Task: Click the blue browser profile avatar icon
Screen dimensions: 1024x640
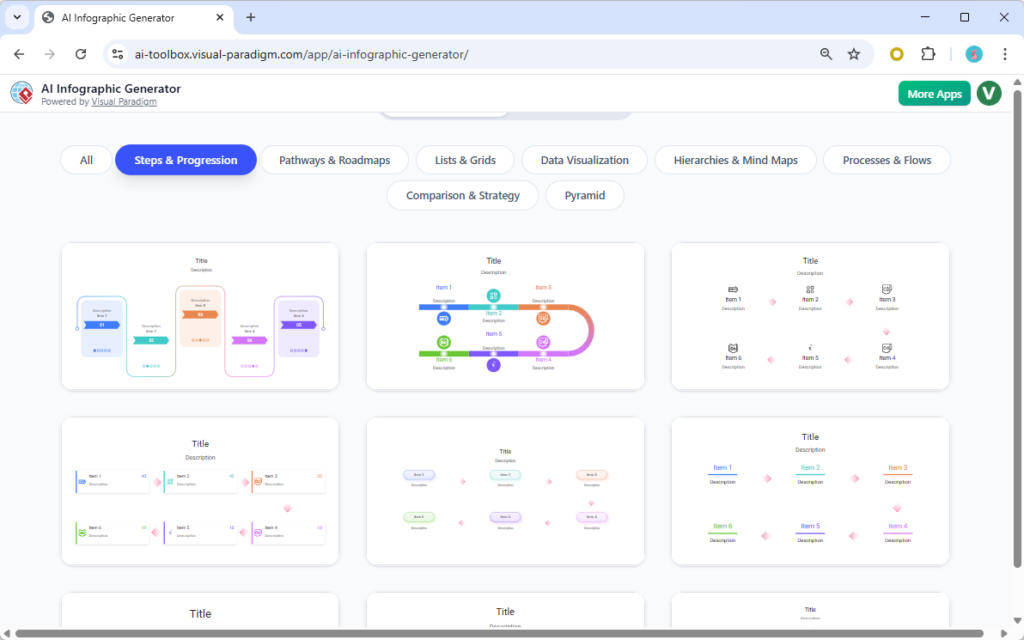Action: point(973,54)
